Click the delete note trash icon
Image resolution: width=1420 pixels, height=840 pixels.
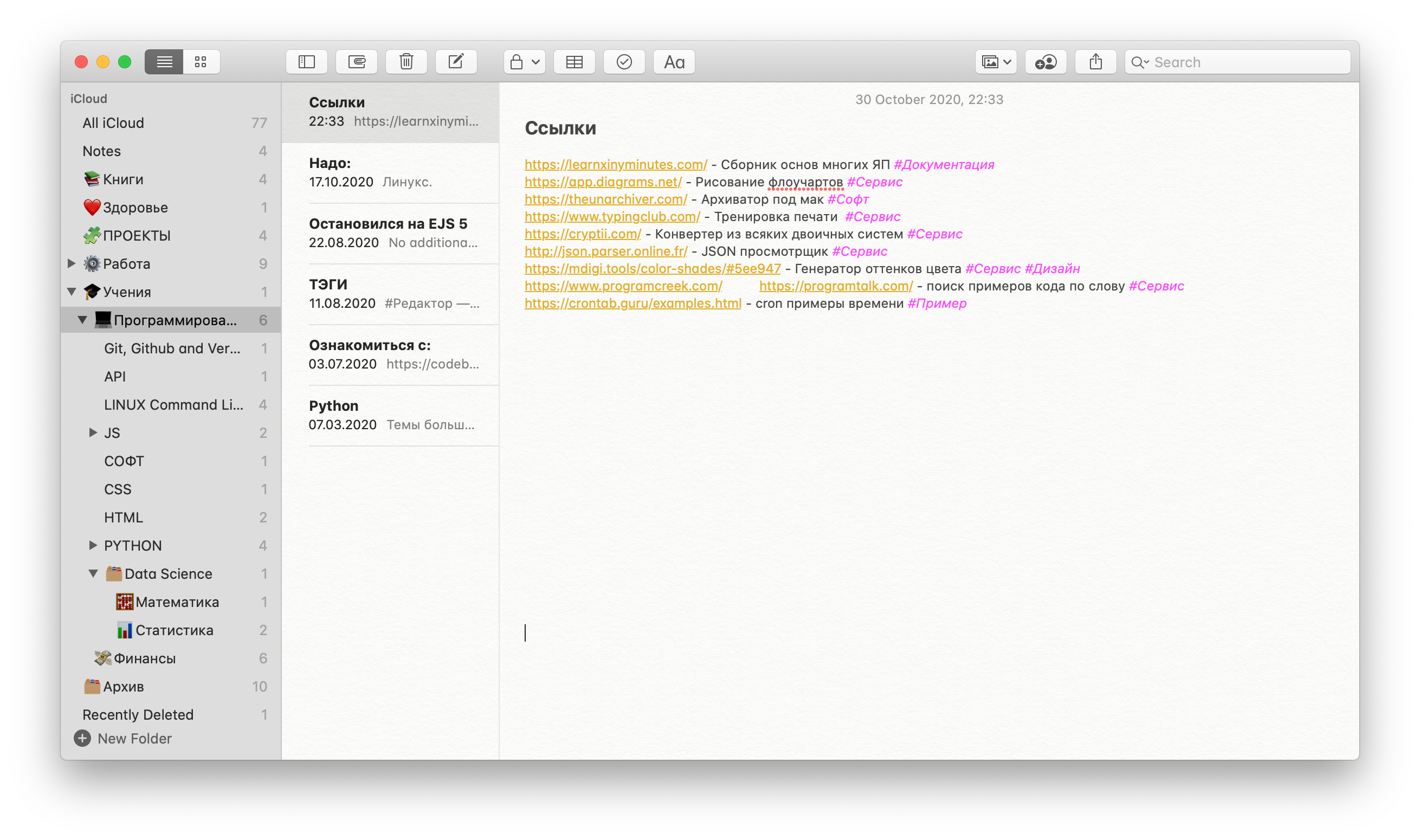pos(406,62)
